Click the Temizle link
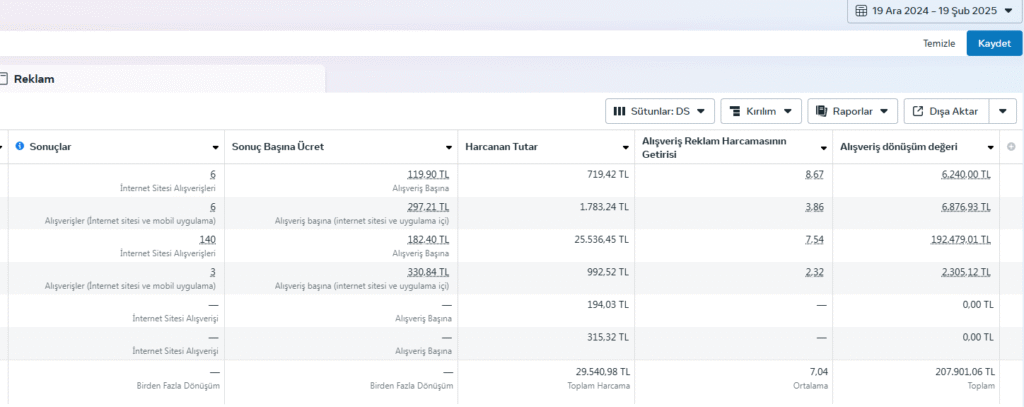Screen dimensions: 1024x407 938,44
